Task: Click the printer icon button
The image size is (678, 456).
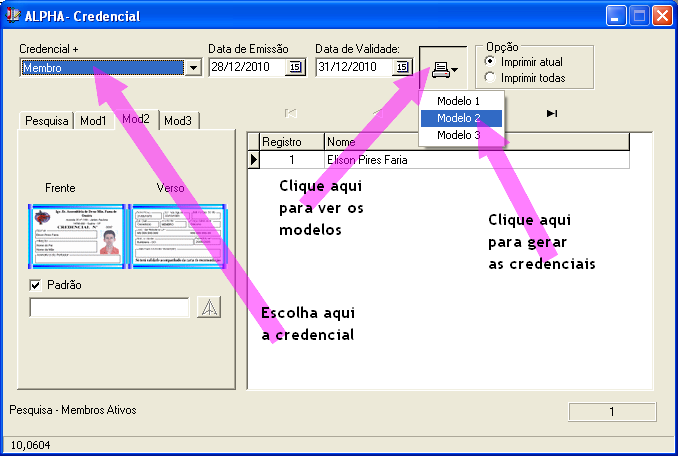Action: (x=440, y=69)
